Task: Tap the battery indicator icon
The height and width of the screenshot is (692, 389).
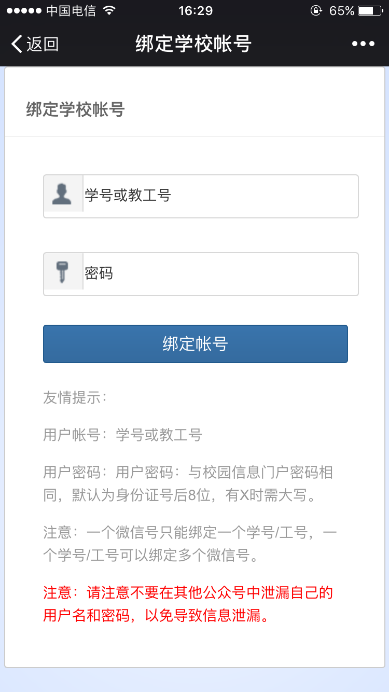Action: [x=370, y=11]
